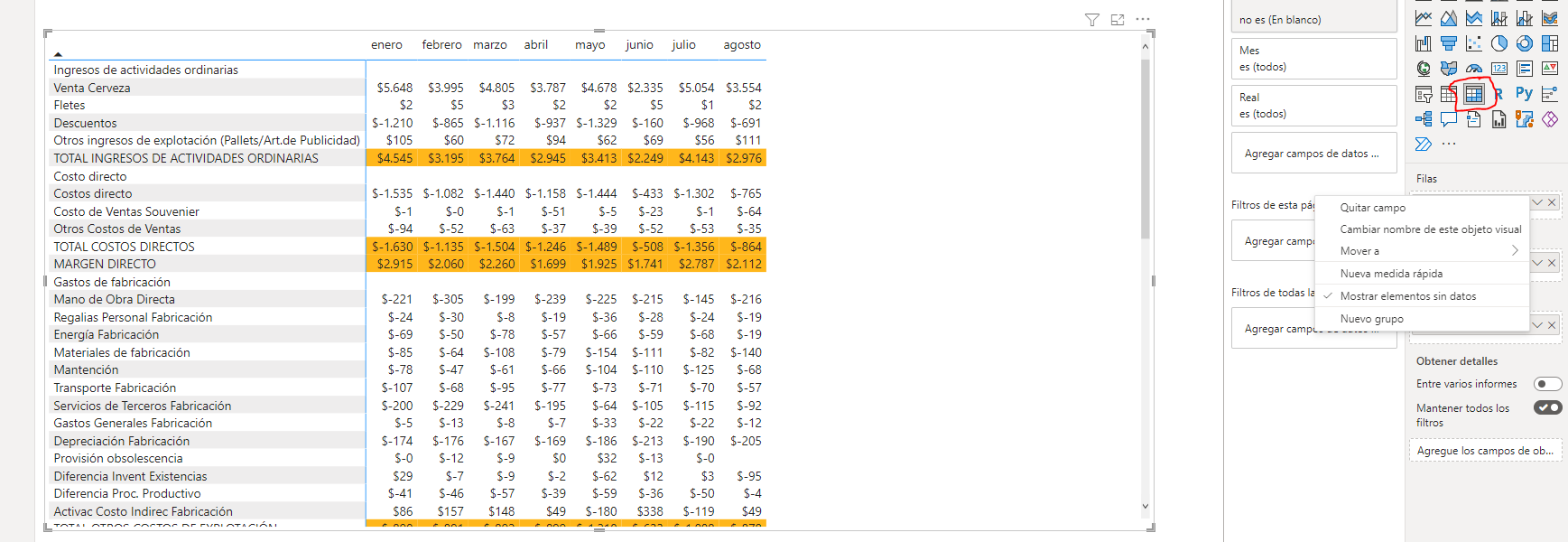
Task: Choose 'Quitar campo' from the context menu
Action: [x=1372, y=208]
